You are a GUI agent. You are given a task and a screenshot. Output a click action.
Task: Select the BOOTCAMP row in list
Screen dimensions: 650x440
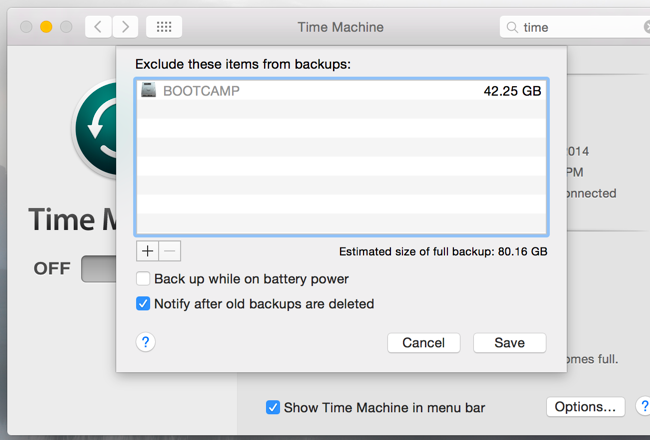[341, 90]
